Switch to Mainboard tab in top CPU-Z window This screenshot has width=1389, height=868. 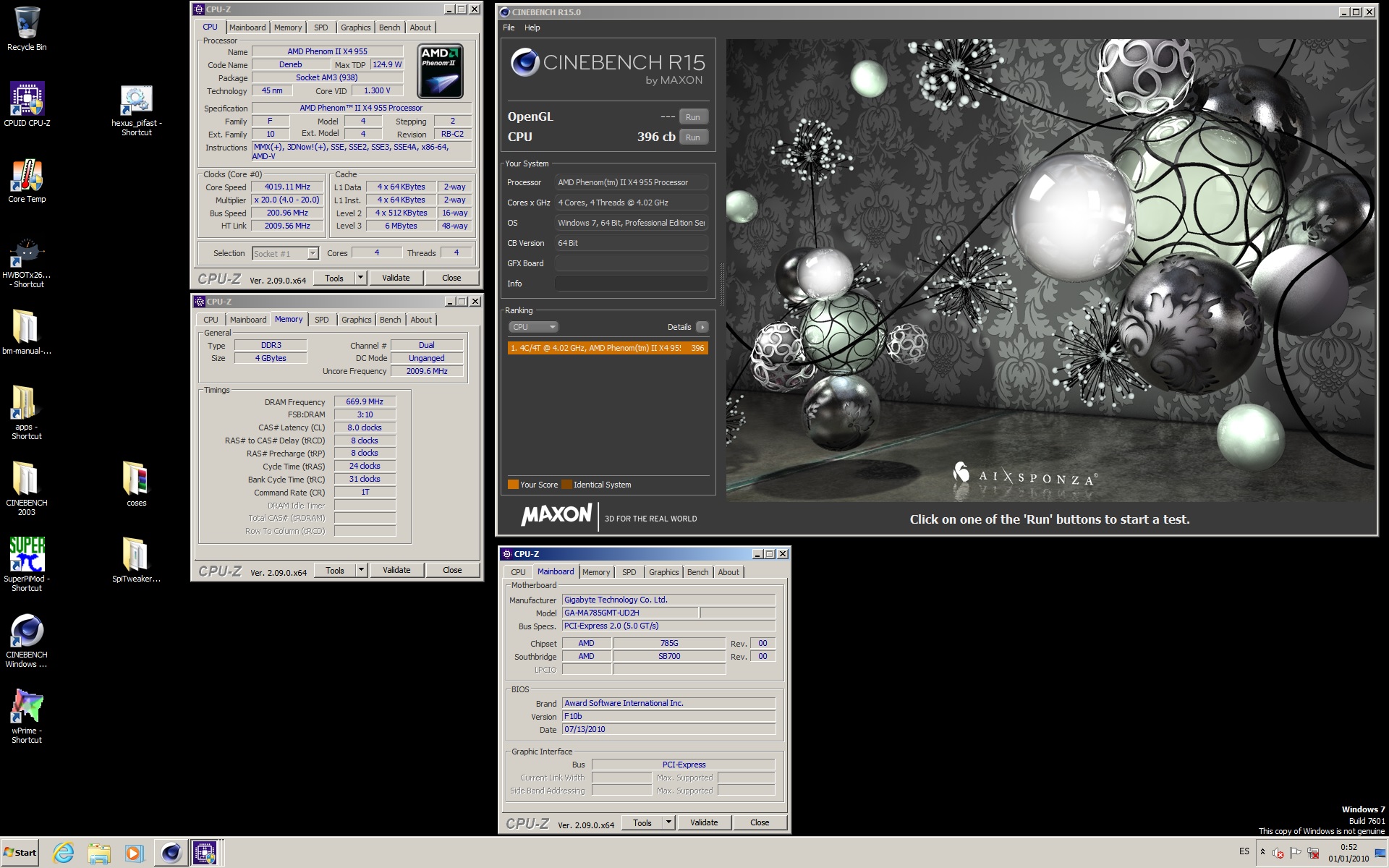(x=247, y=27)
